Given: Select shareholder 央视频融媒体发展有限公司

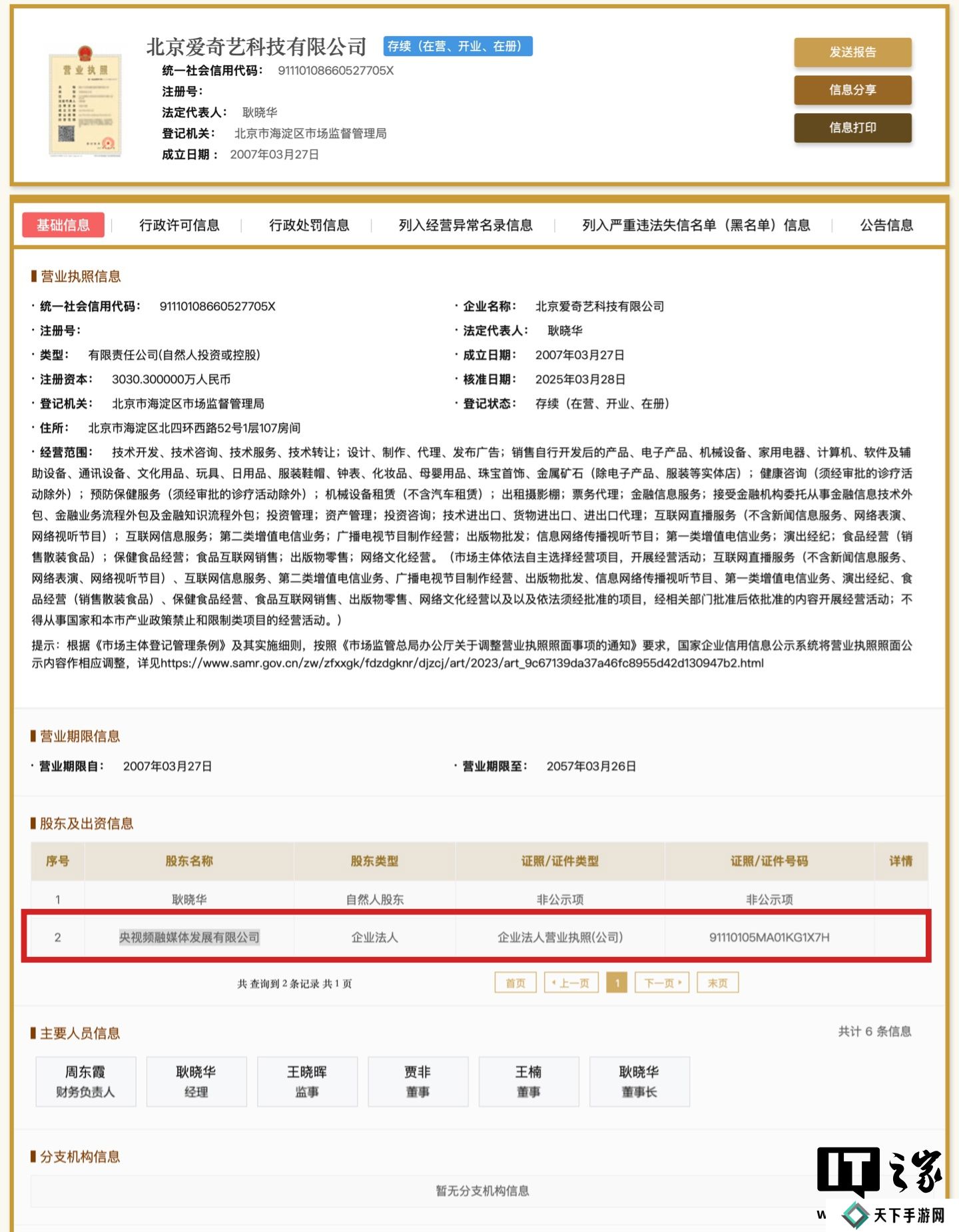Looking at the screenshot, I should tap(189, 937).
